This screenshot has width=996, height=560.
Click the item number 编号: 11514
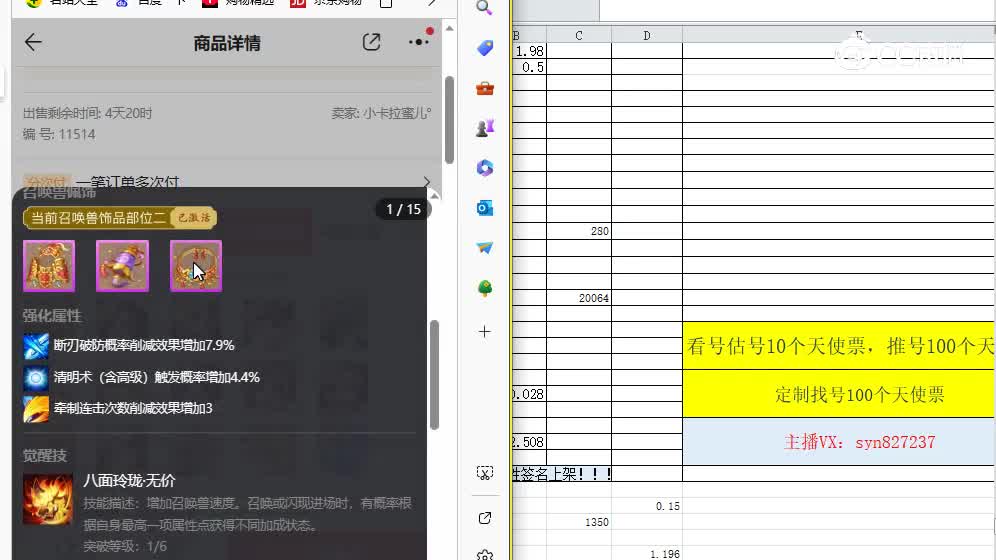[59, 135]
